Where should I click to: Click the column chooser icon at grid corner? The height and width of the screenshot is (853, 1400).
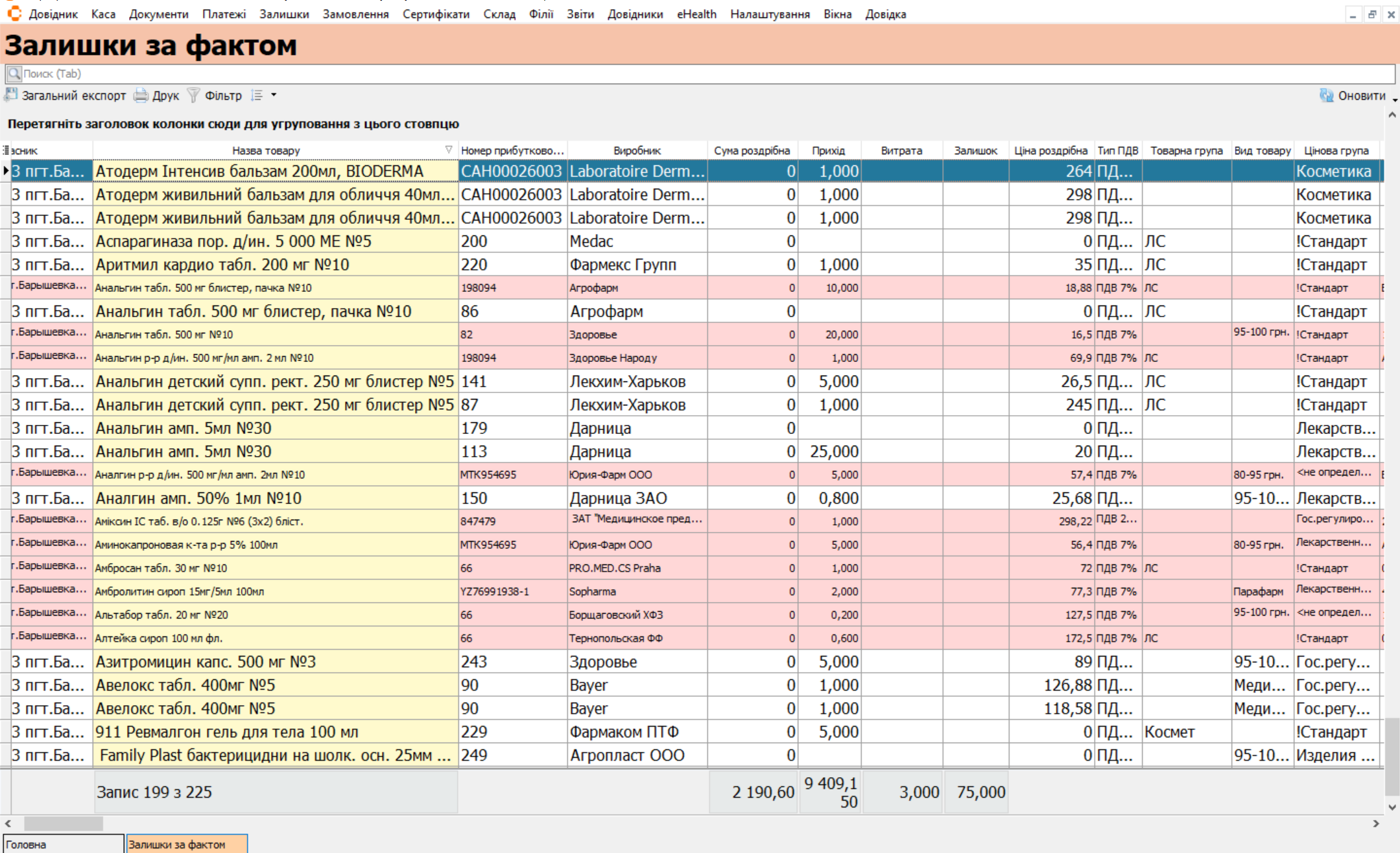6,150
